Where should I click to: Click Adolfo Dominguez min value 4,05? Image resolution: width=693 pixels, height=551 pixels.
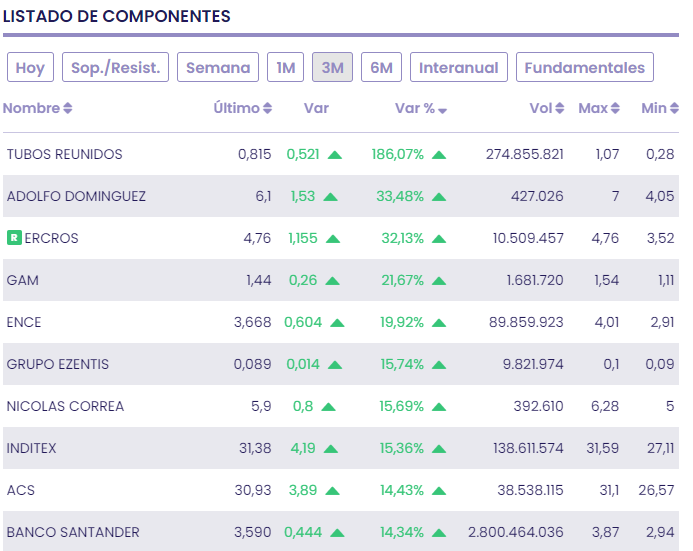pyautogui.click(x=660, y=196)
